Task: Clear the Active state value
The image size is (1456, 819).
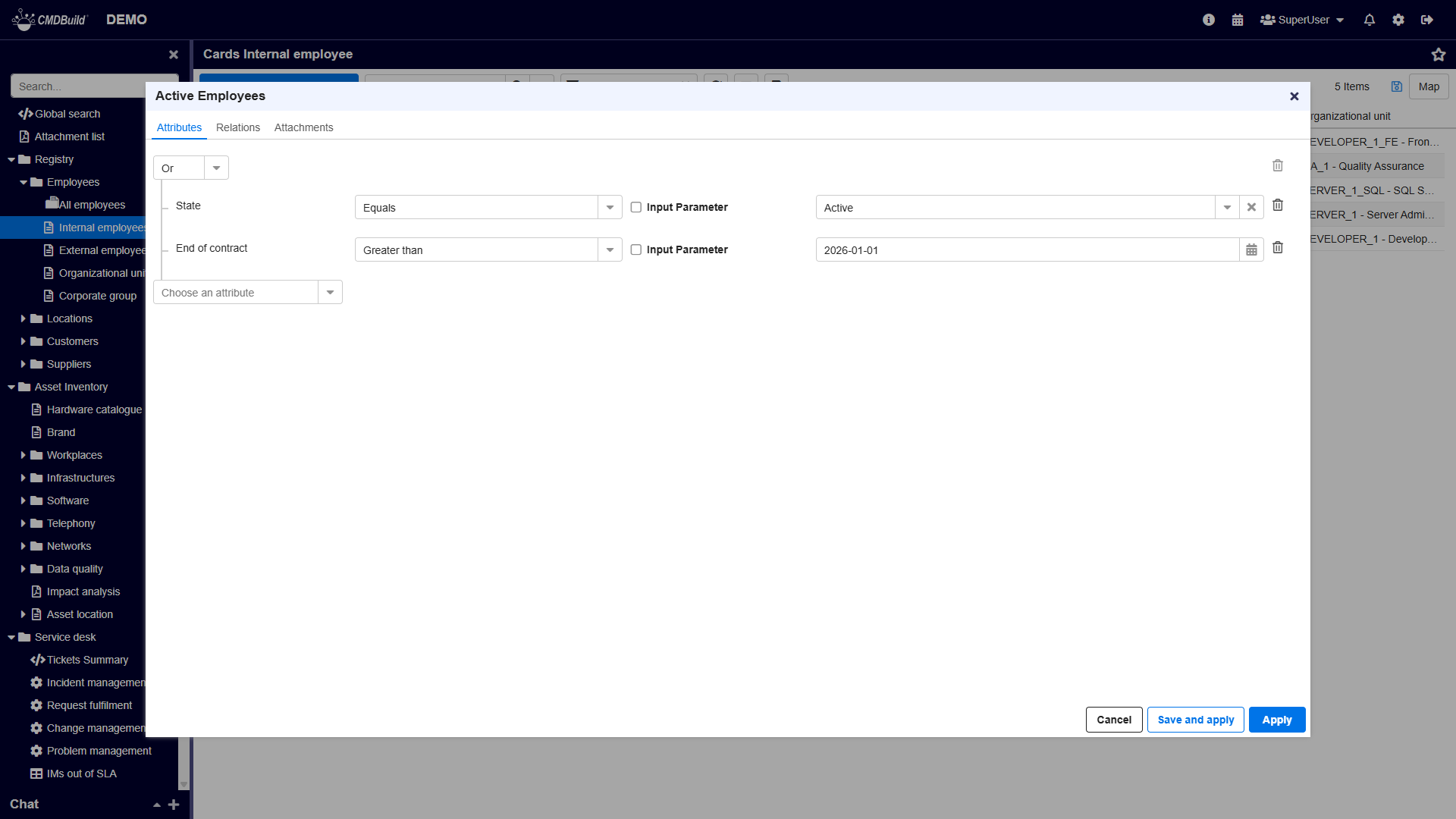Action: (1251, 207)
